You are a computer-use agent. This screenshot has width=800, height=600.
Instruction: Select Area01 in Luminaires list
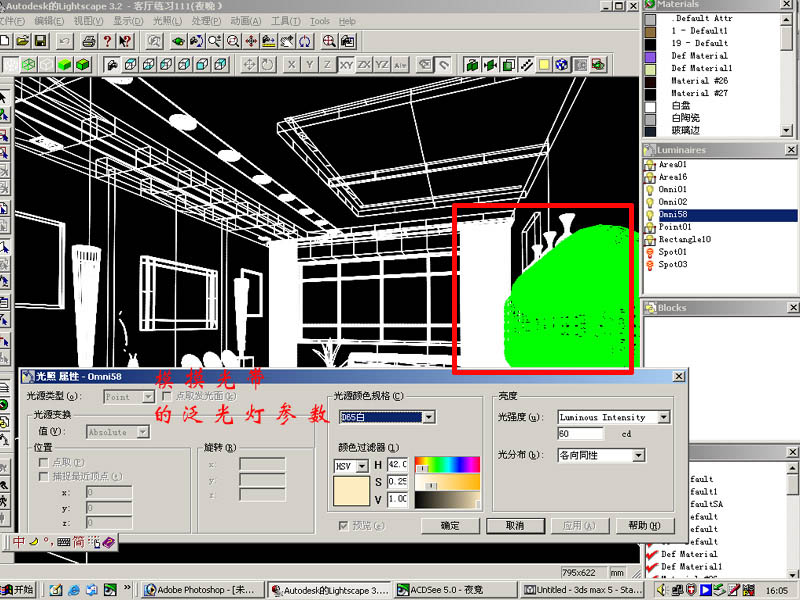click(672, 164)
